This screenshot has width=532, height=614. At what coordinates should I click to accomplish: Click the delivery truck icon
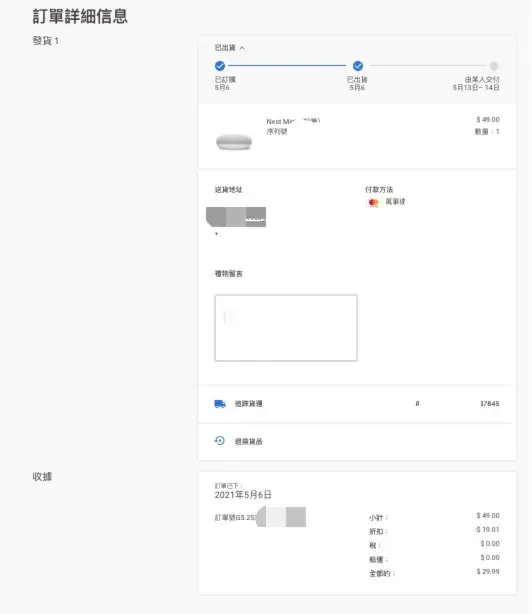click(220, 404)
